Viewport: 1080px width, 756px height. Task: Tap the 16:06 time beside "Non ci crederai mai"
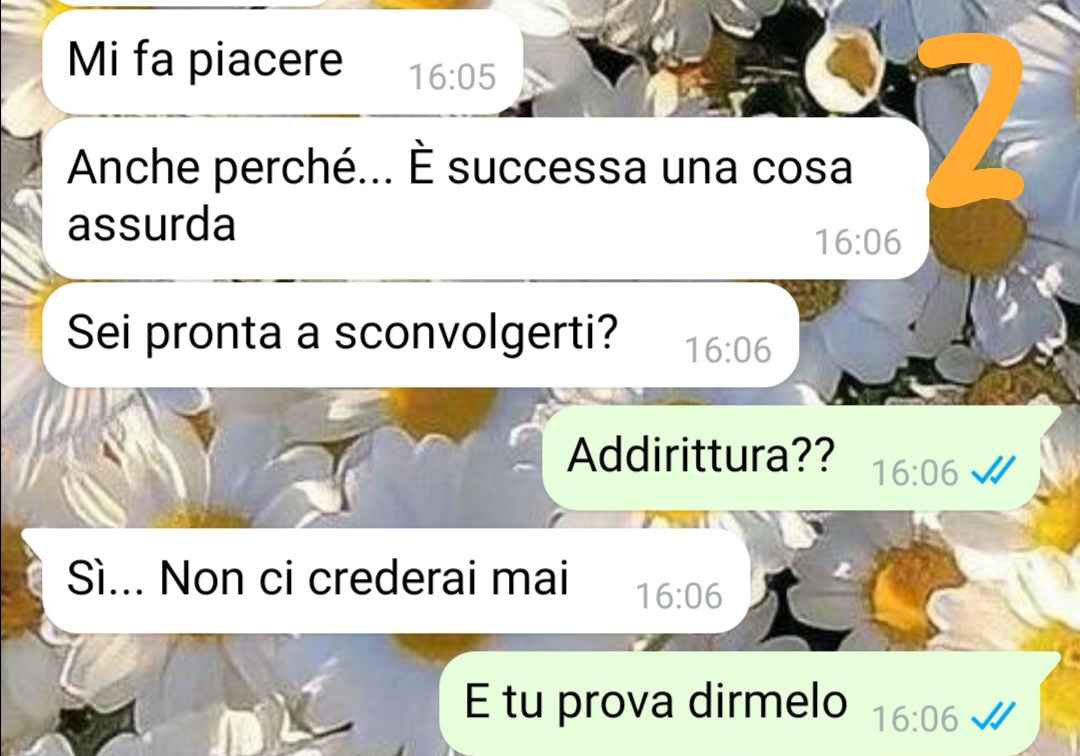[679, 596]
